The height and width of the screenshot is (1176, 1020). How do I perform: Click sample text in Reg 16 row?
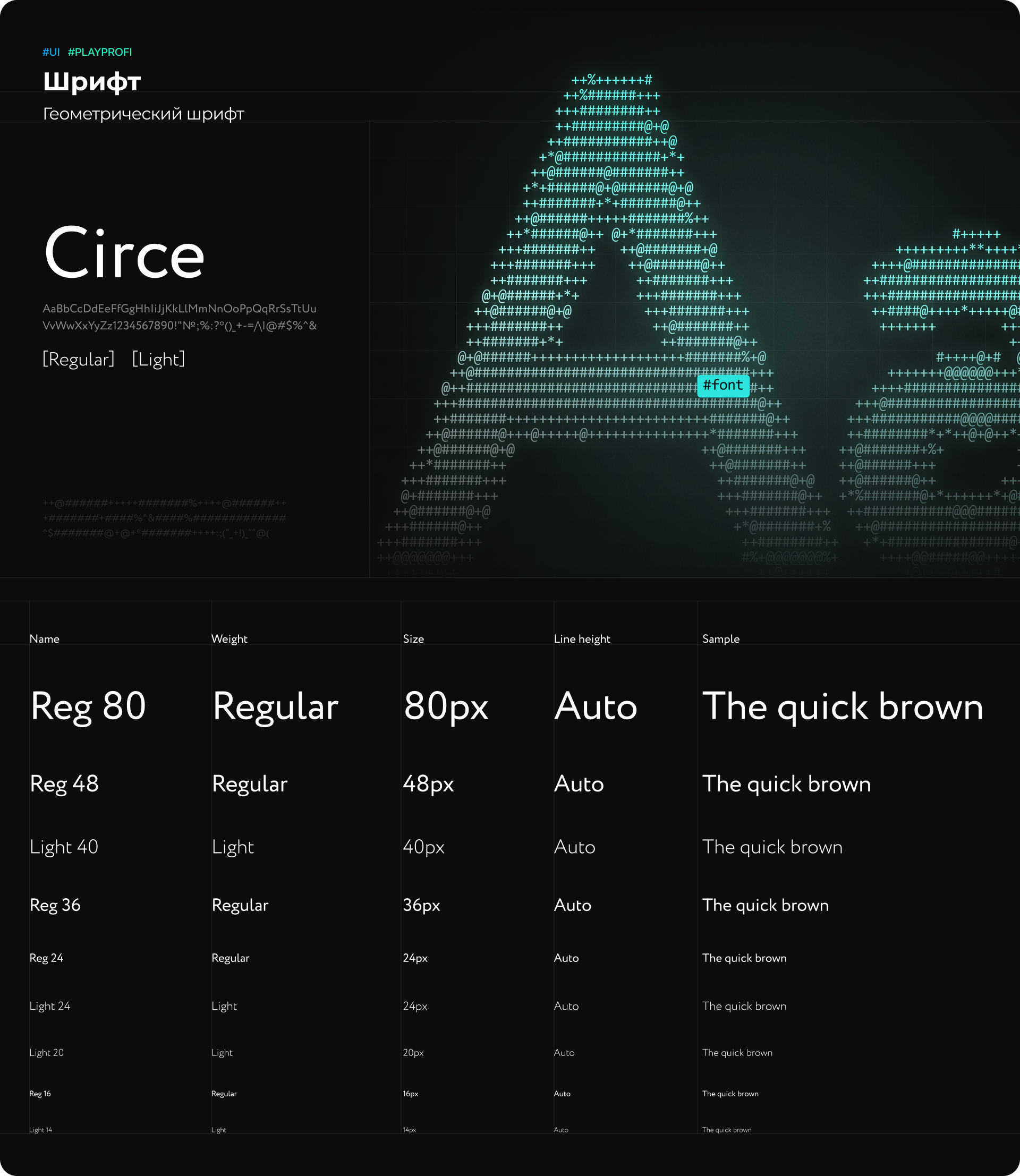(x=730, y=1094)
